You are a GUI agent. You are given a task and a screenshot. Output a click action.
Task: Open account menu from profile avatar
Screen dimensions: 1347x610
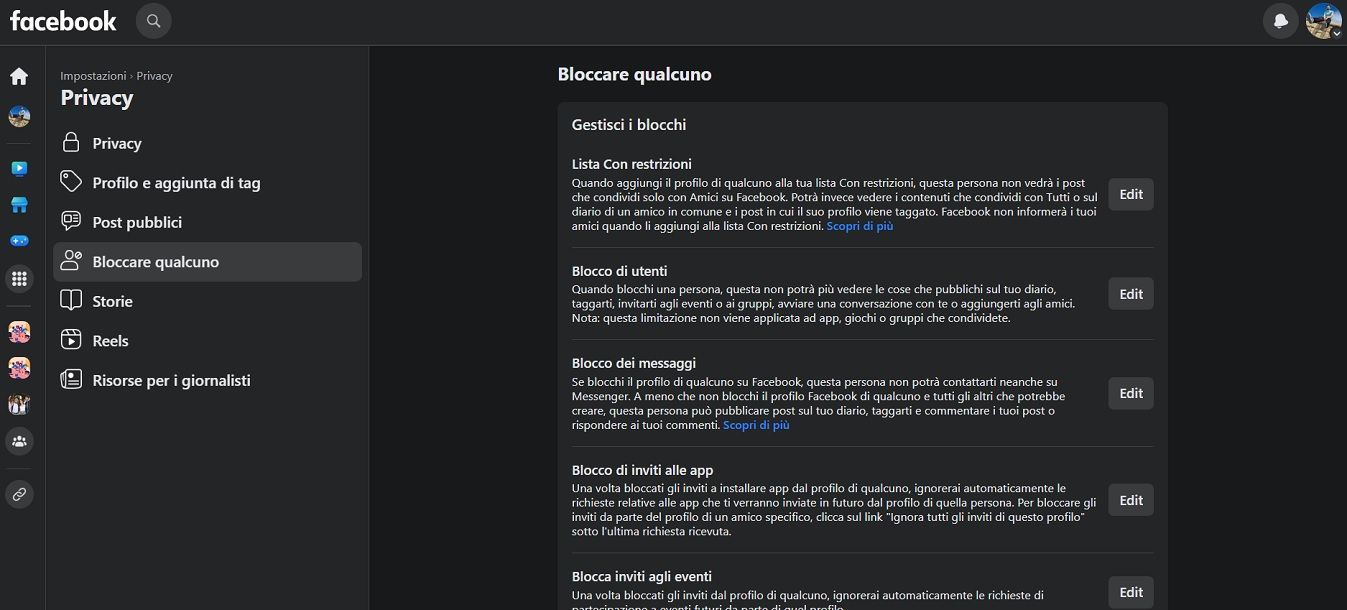pyautogui.click(x=1324, y=20)
